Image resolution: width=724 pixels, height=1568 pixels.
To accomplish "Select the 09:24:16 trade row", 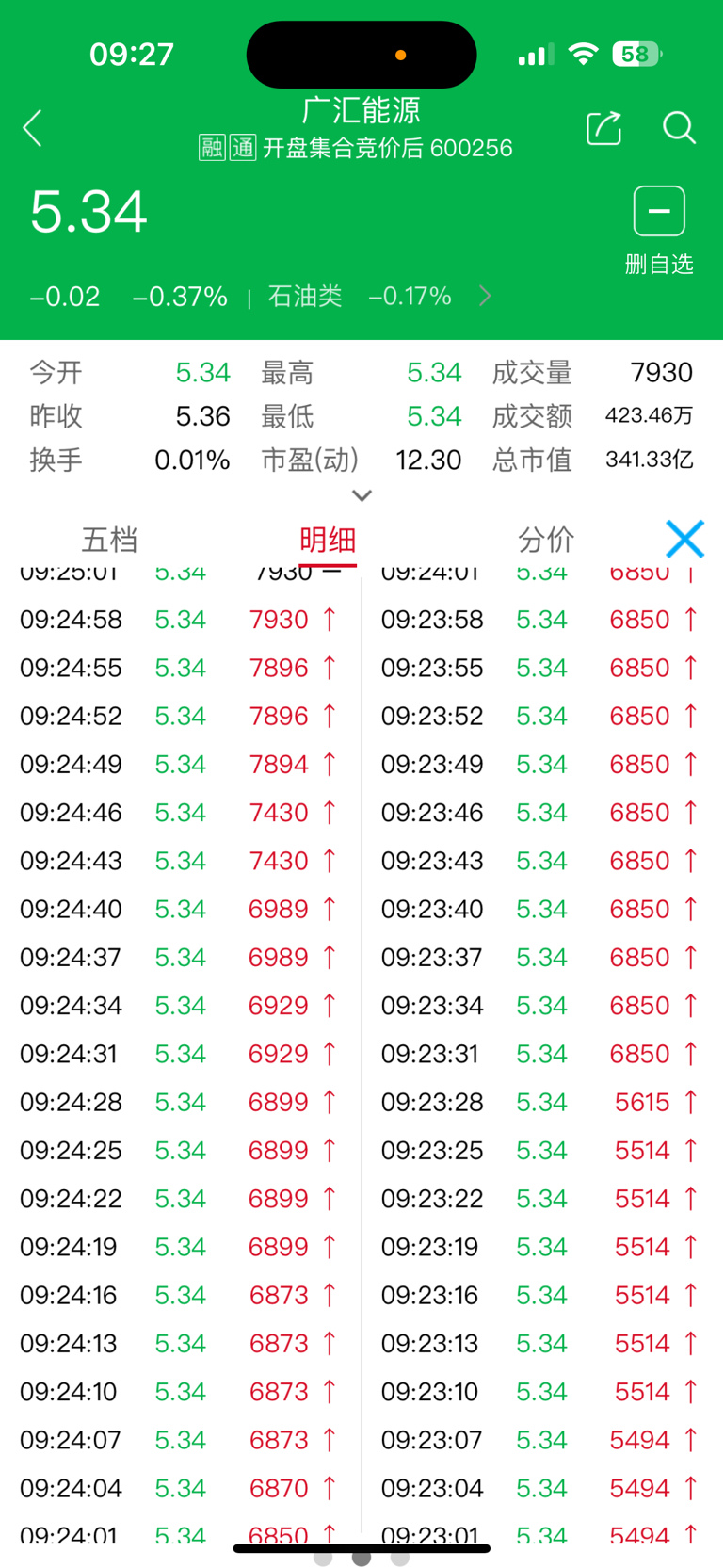I will 179,1295.
